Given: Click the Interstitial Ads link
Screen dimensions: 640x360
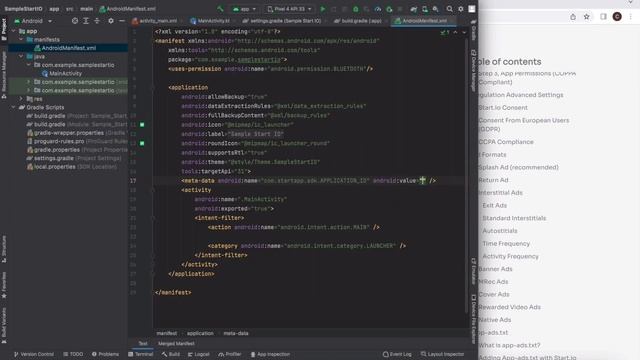Looking at the screenshot, I should click(500, 193).
